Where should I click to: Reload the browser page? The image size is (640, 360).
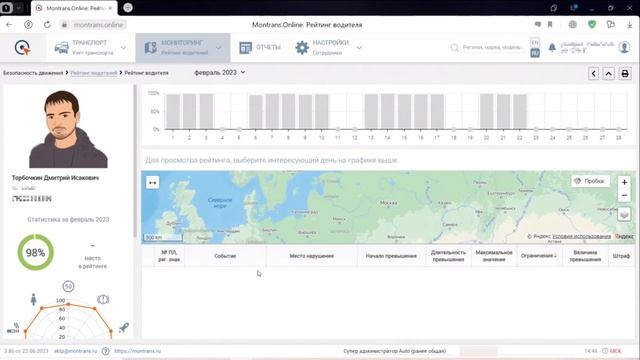click(47, 24)
